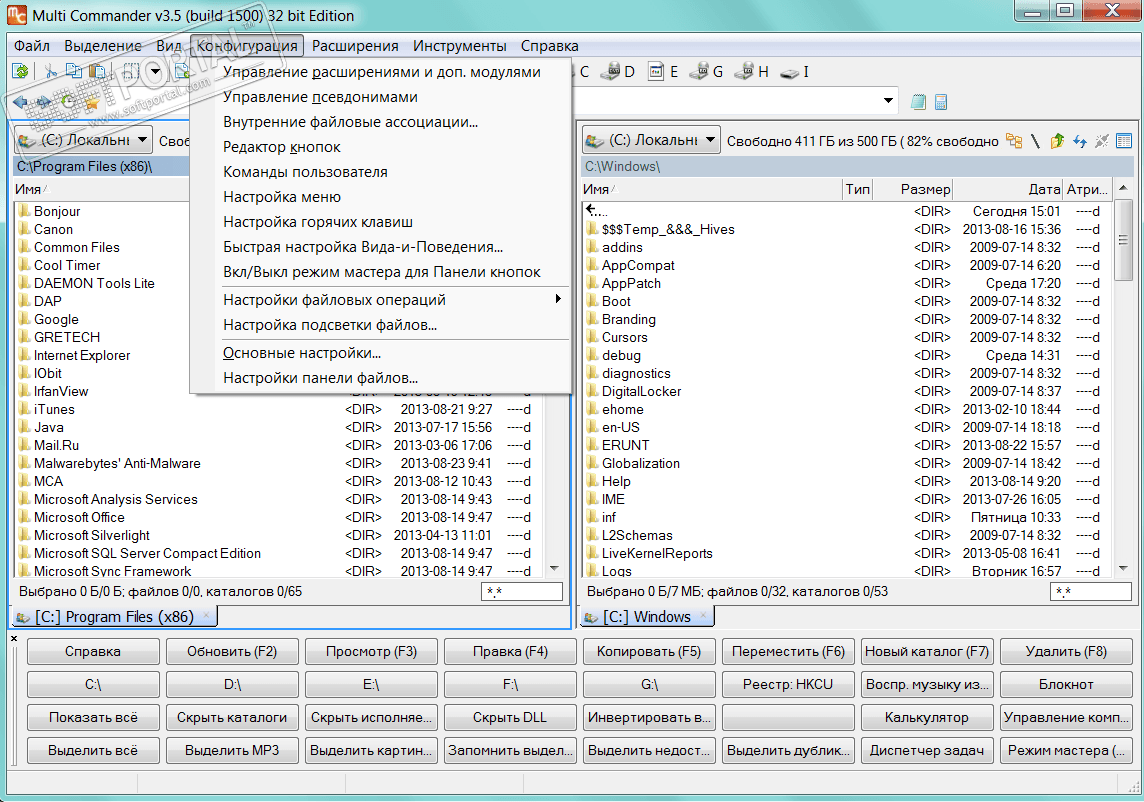Open the calculator icon beside the command line

[x=940, y=102]
